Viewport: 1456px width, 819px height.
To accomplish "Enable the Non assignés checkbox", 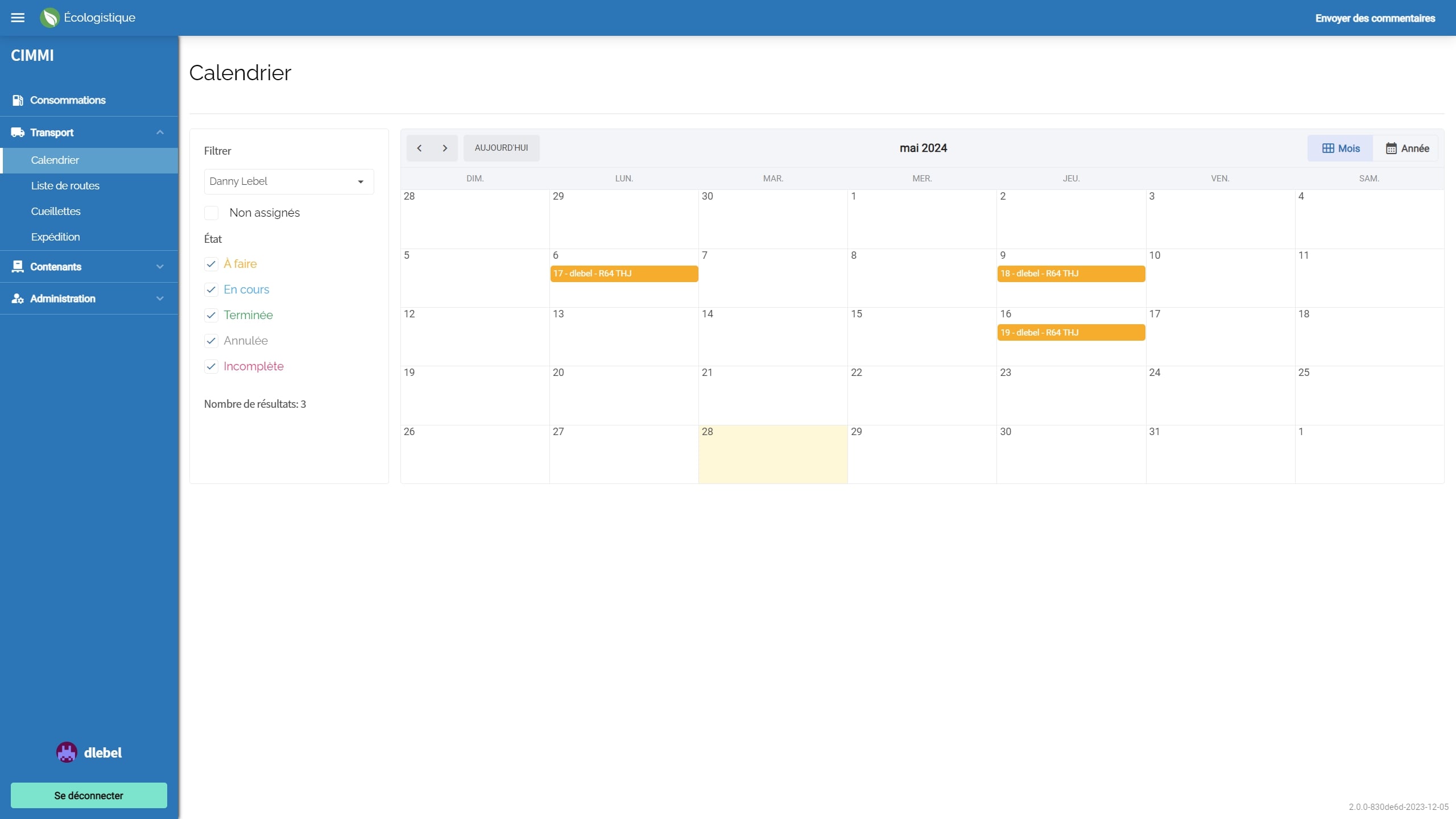I will (211, 213).
